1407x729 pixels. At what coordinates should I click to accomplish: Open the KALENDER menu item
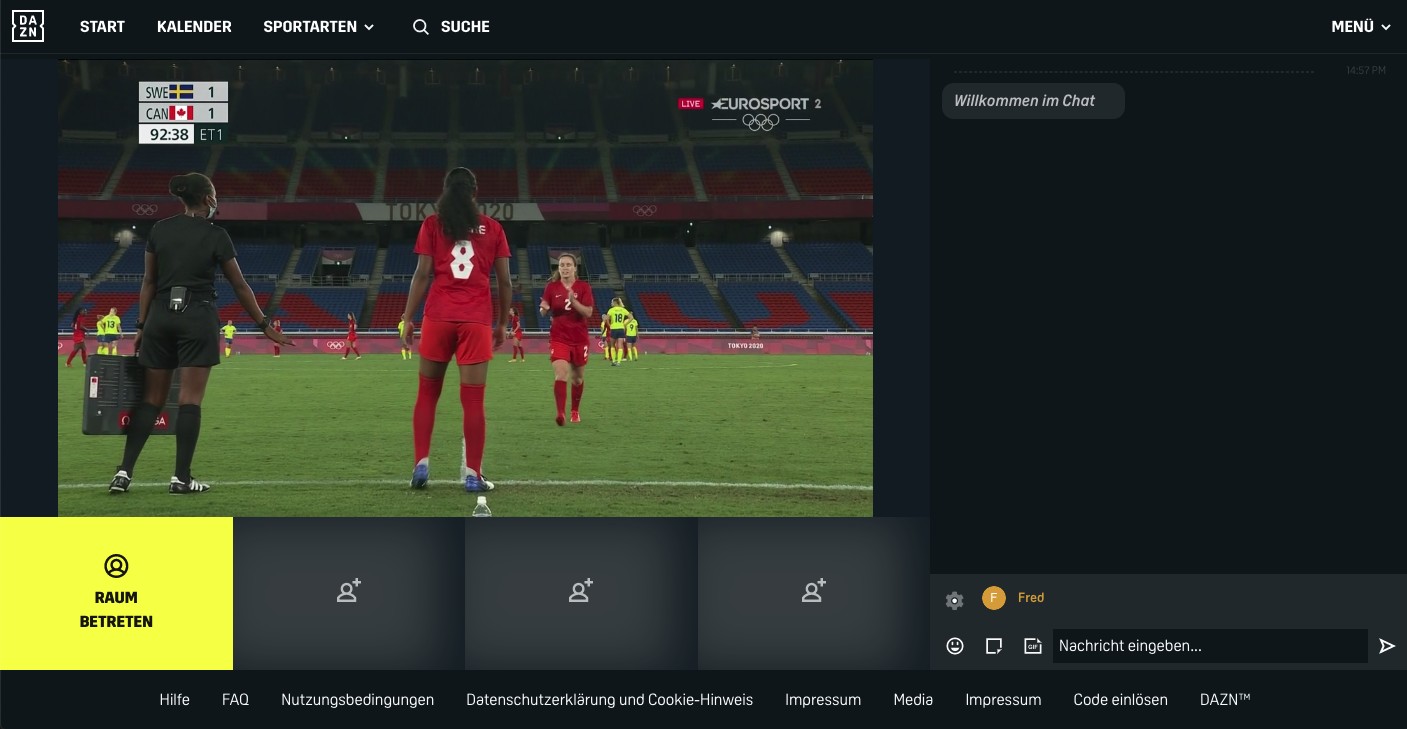coord(194,27)
